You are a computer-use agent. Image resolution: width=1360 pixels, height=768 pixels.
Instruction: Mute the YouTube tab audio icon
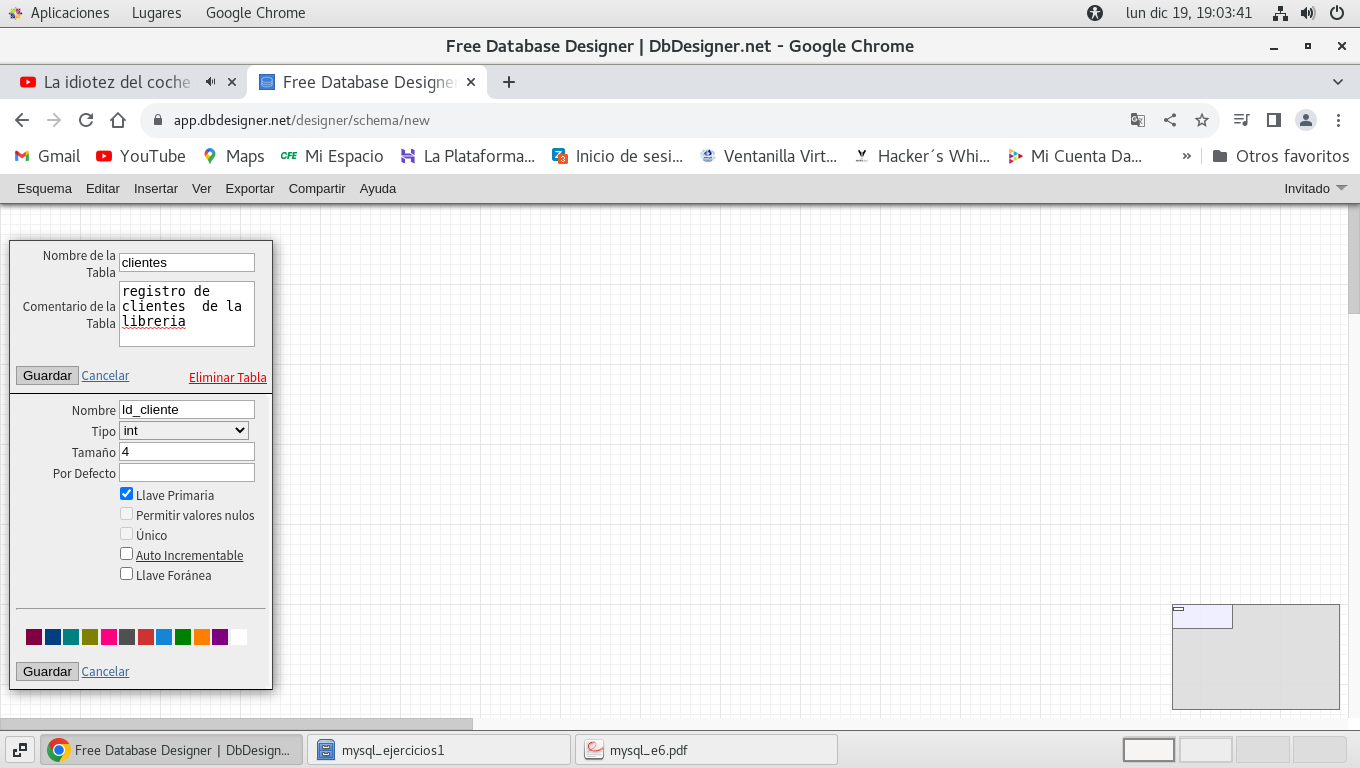[x=211, y=82]
